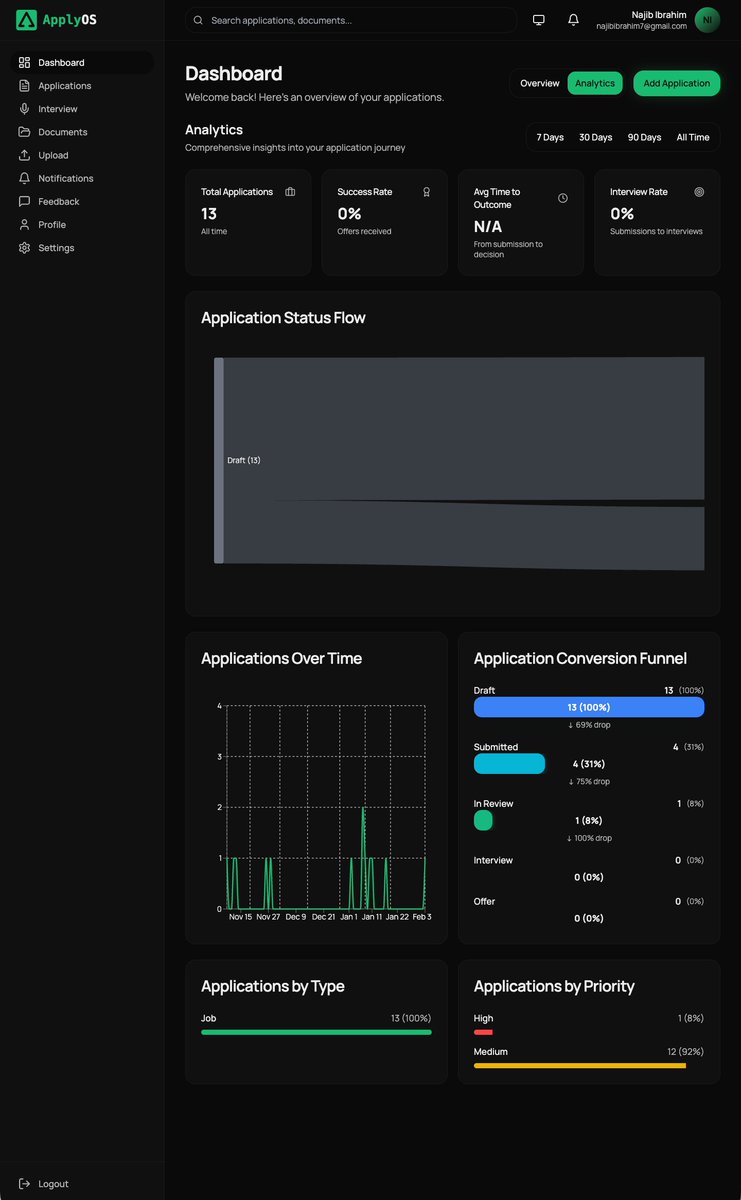741x1200 pixels.
Task: Click the Applications Over Time line chart
Action: pos(326,808)
